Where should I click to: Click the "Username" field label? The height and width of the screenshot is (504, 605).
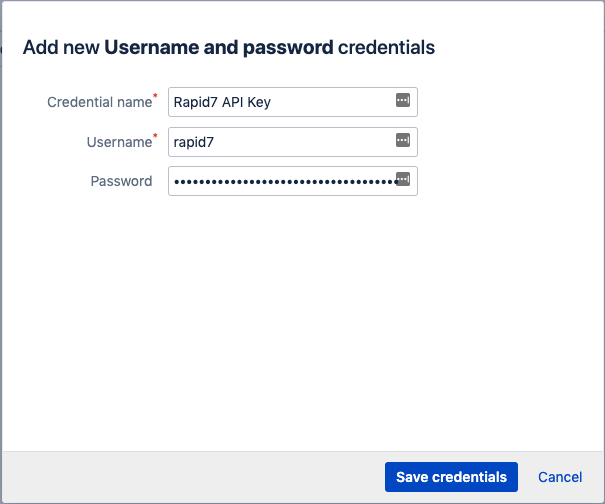click(118, 142)
